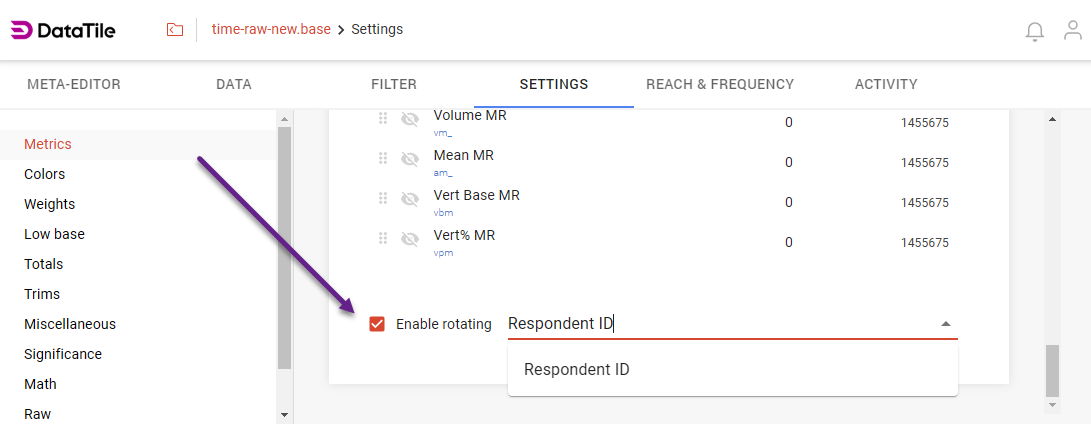Go to Significance settings section
Screen dimensions: 1091x424
coord(63,354)
